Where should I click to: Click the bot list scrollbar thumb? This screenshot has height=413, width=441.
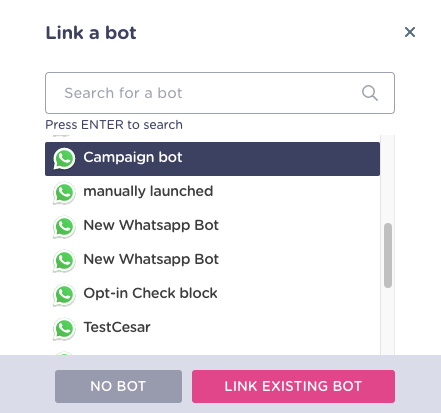click(388, 255)
